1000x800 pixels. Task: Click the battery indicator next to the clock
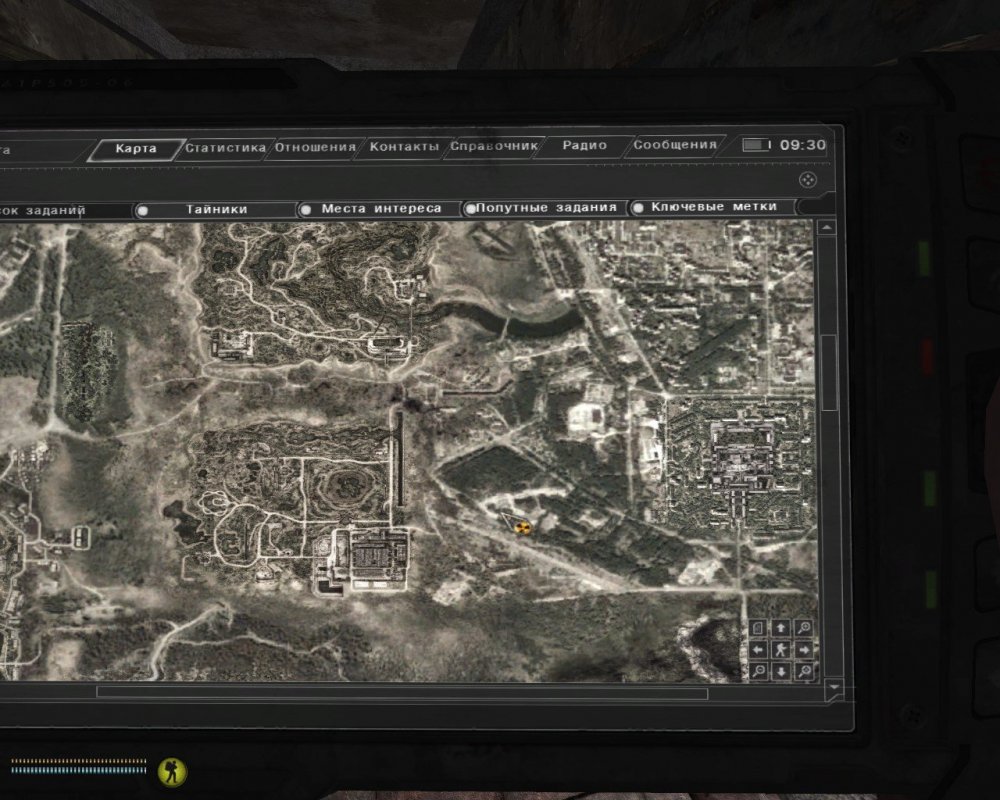pyautogui.click(x=756, y=145)
